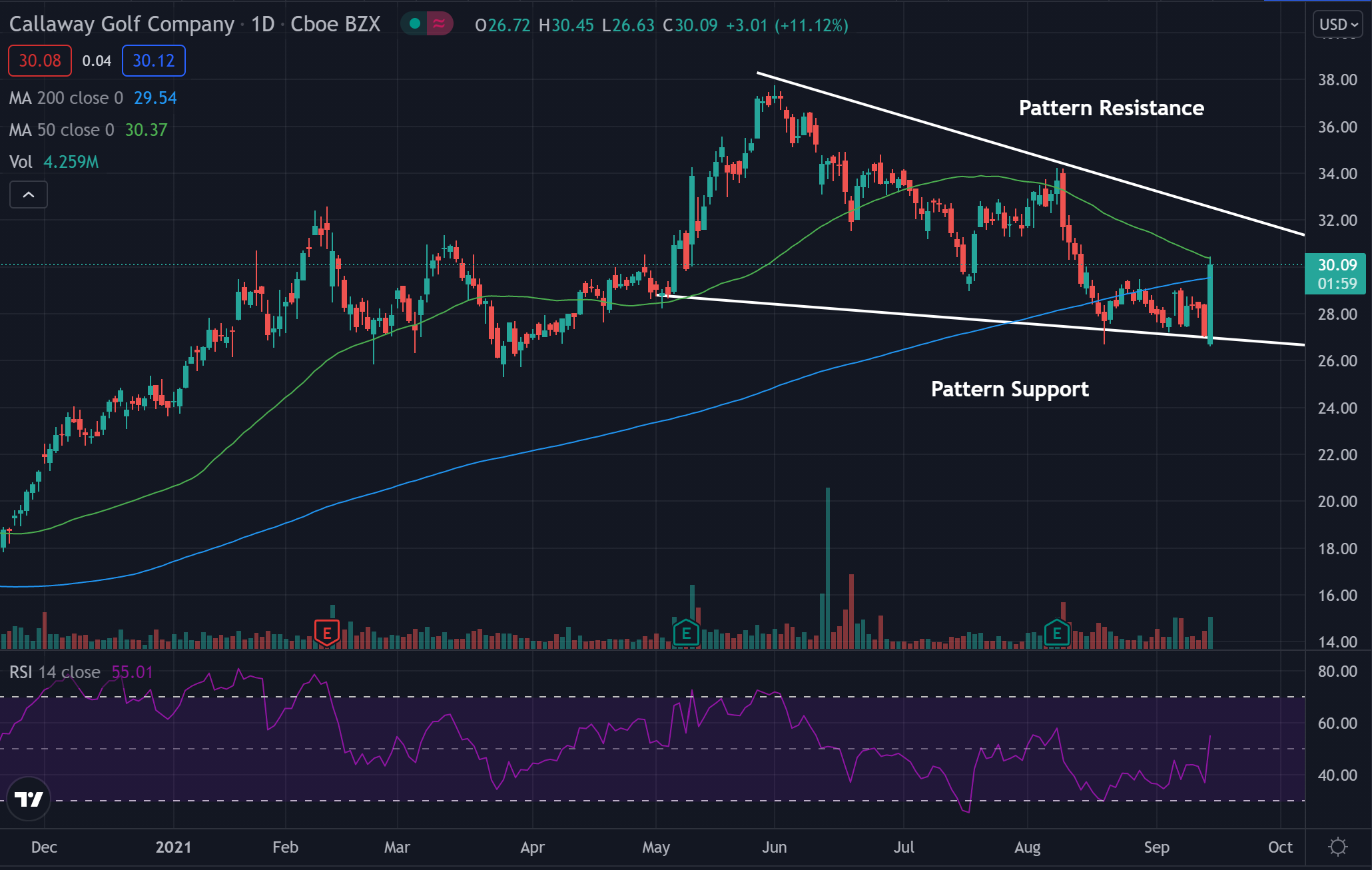Click the blue buy price 30.12 button
Viewport: 1372px width, 870px height.
click(154, 61)
